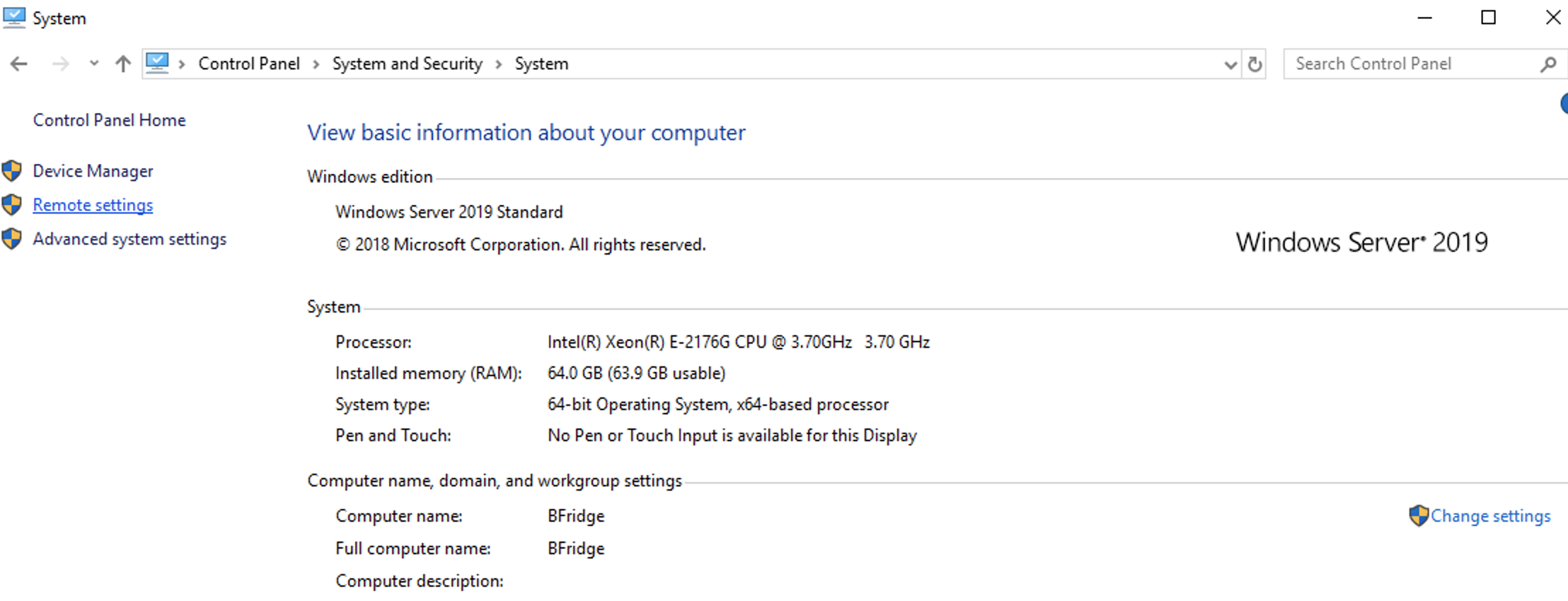This screenshot has width=1568, height=601.
Task: Open System and Security breadcrumb
Action: (408, 64)
